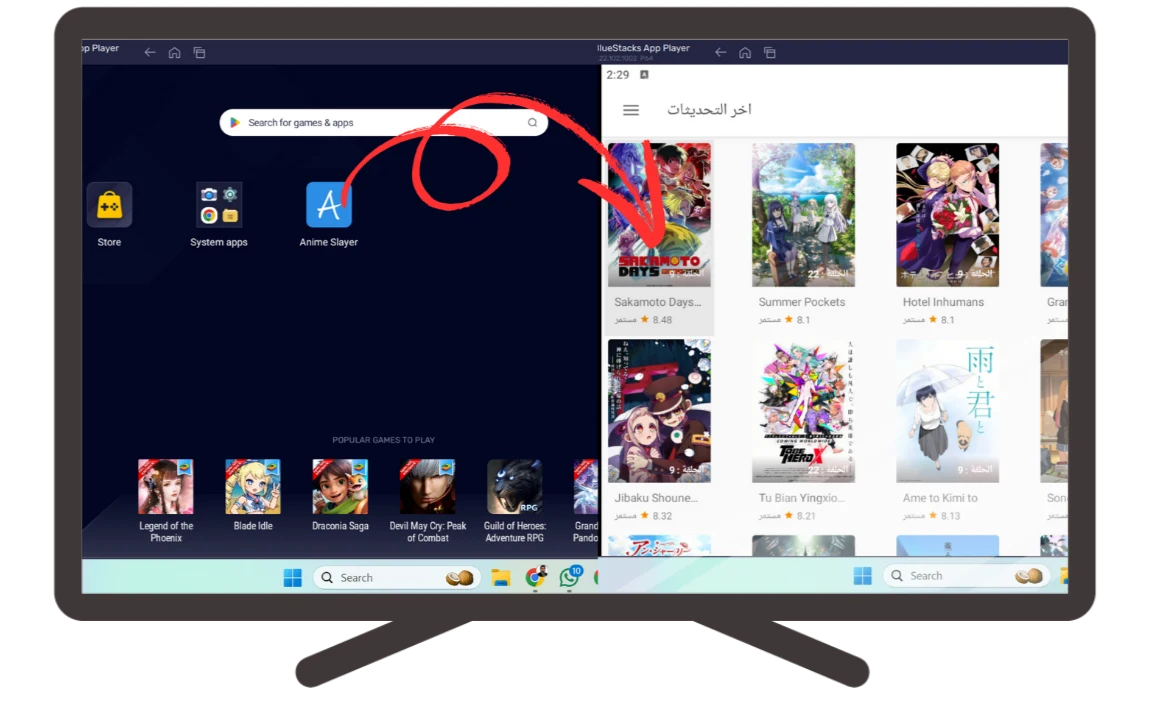Click the Ame to Kimi to title
Image resolution: width=1150 pixels, height=720 pixels.
(940, 498)
